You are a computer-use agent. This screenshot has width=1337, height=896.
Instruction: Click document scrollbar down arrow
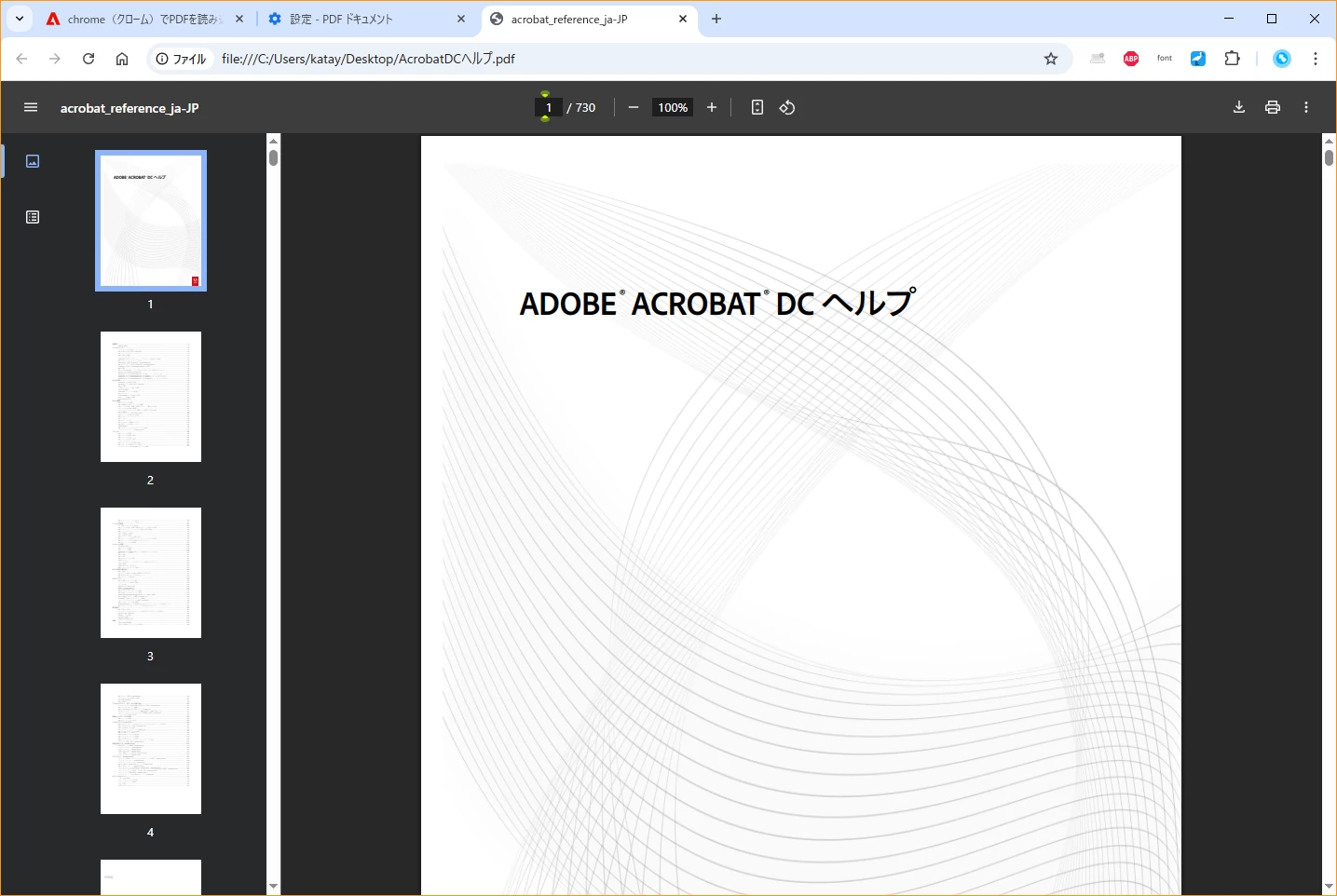[x=1329, y=887]
